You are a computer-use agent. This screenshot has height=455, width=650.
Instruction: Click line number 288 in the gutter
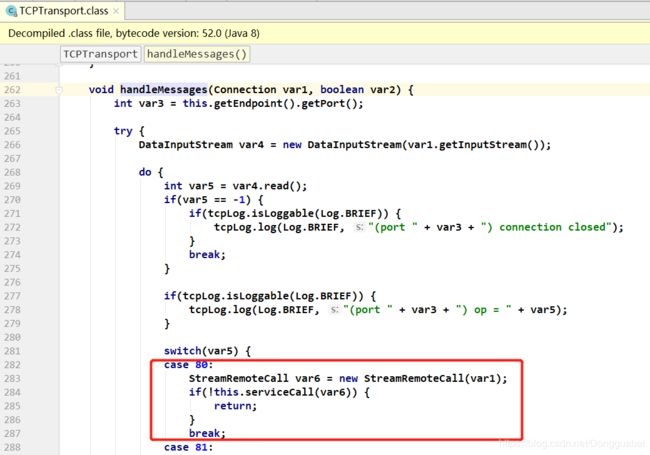coord(12,447)
